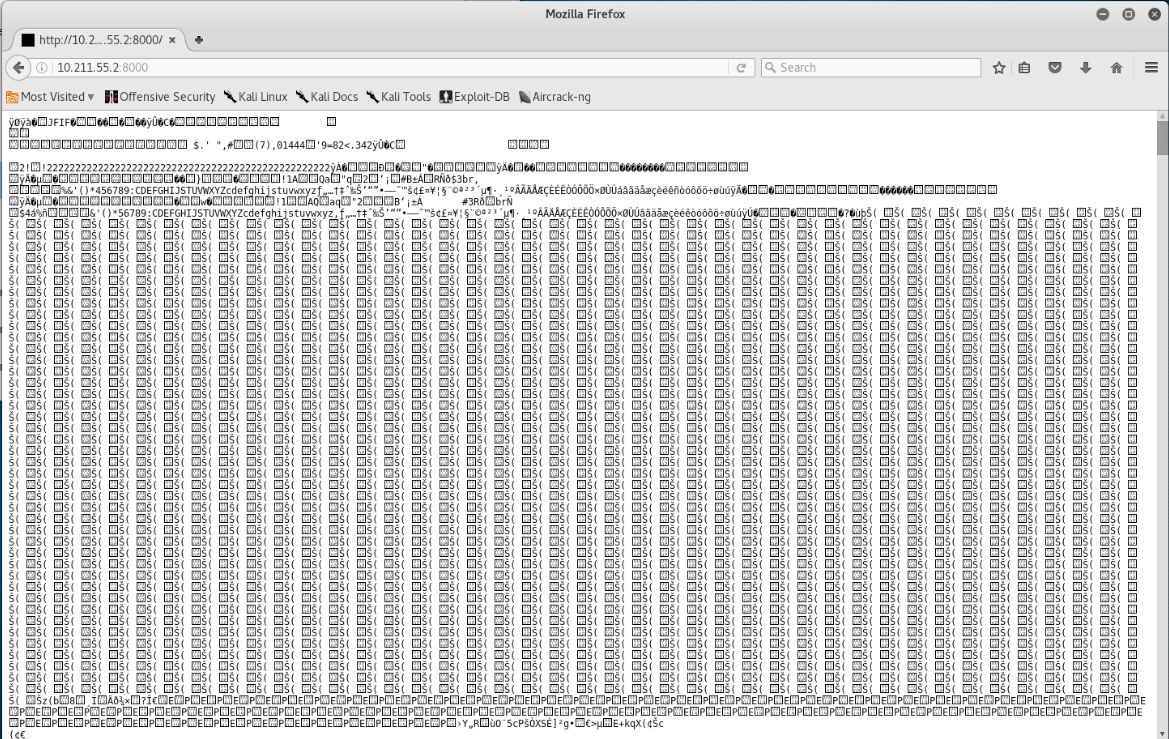Open the Kali Linux bookmark

256,97
